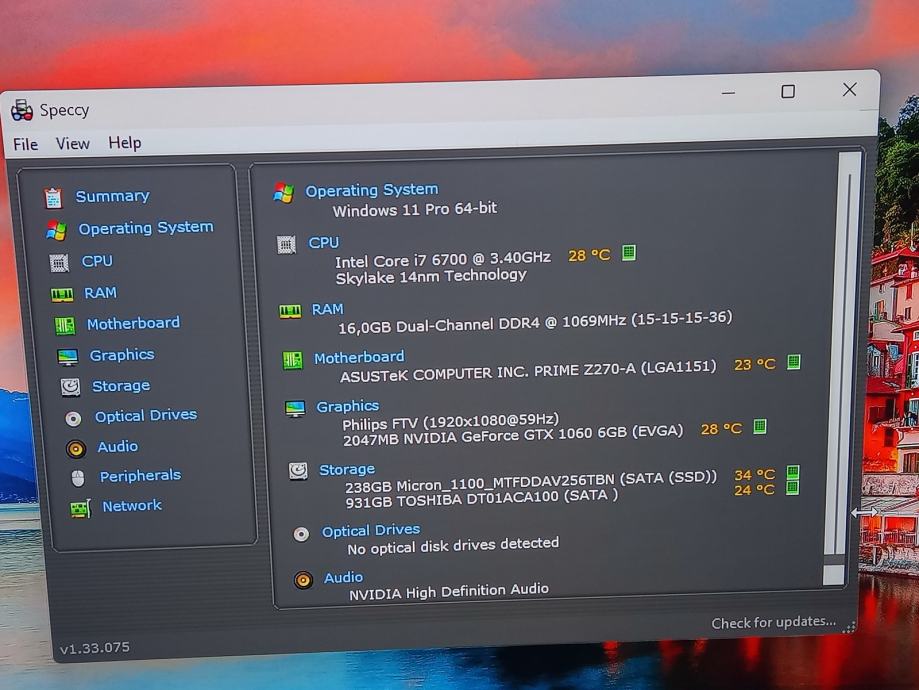Open the Help menu

point(125,143)
